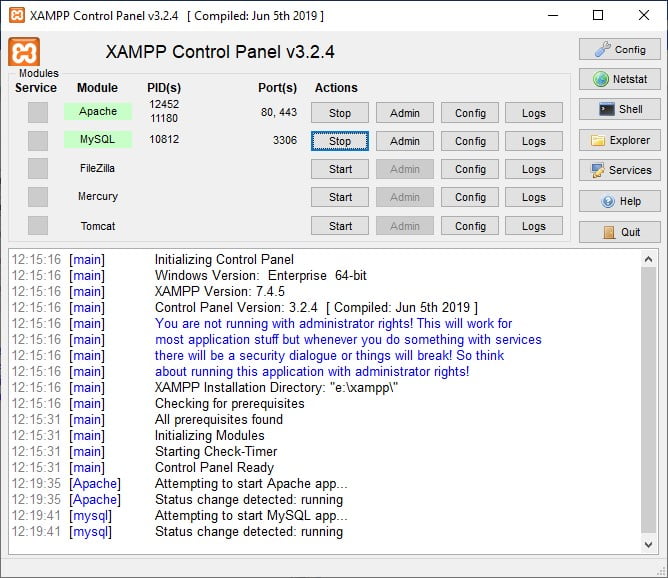Screen dimensions: 668x578
Task: Toggle the Apache service checkbox
Action: [x=38, y=112]
